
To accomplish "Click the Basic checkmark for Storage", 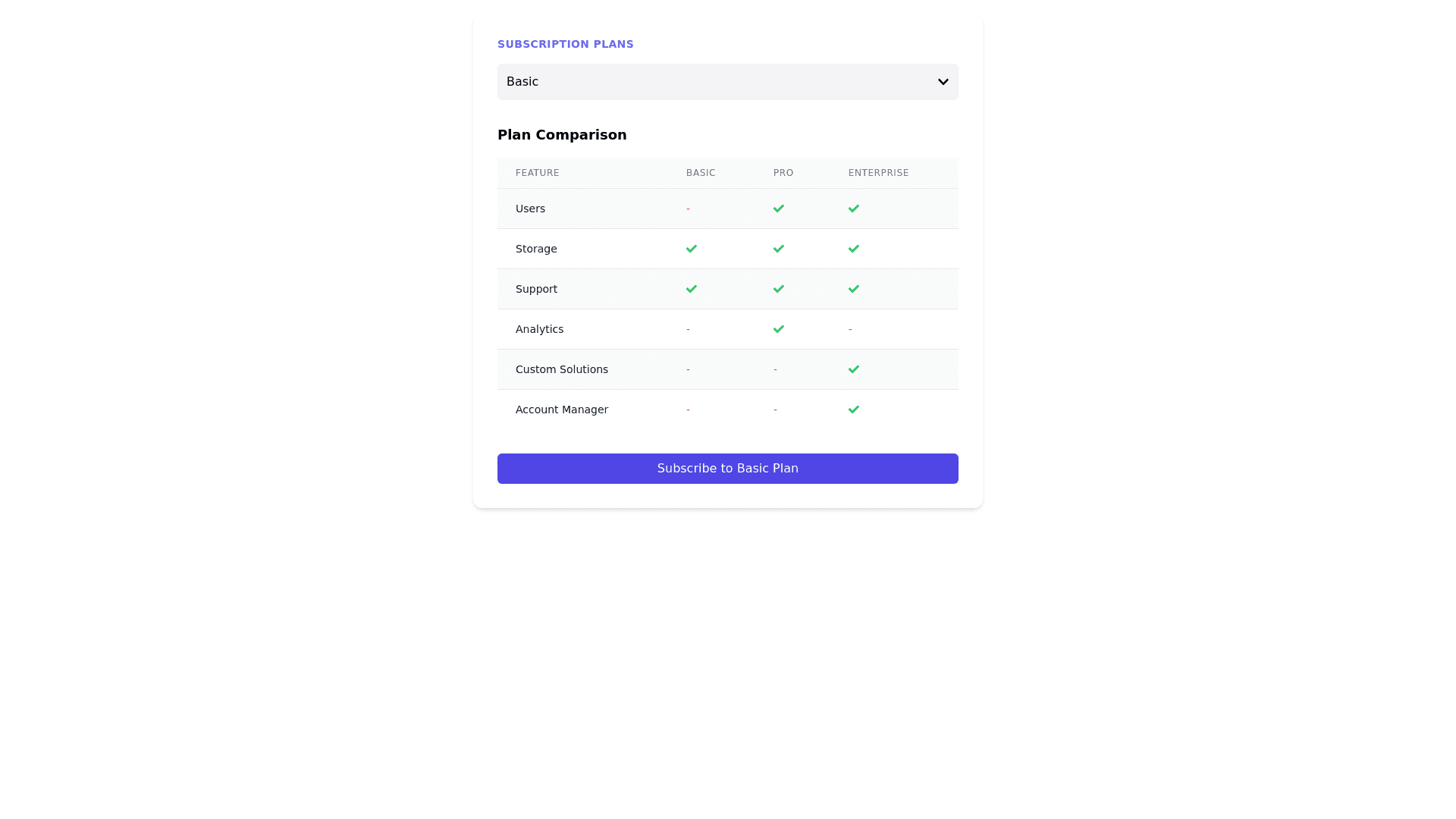I will 691,249.
